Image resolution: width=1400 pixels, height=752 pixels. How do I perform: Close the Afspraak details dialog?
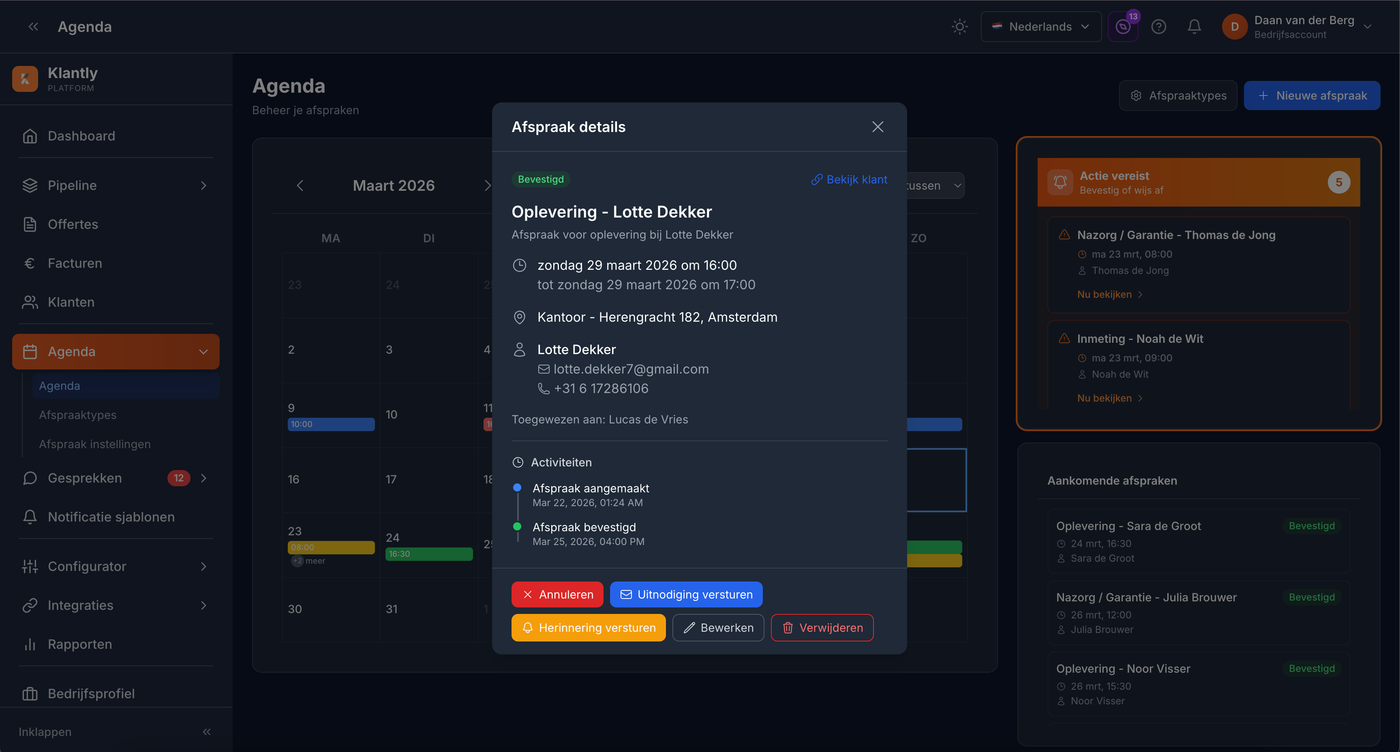click(878, 127)
